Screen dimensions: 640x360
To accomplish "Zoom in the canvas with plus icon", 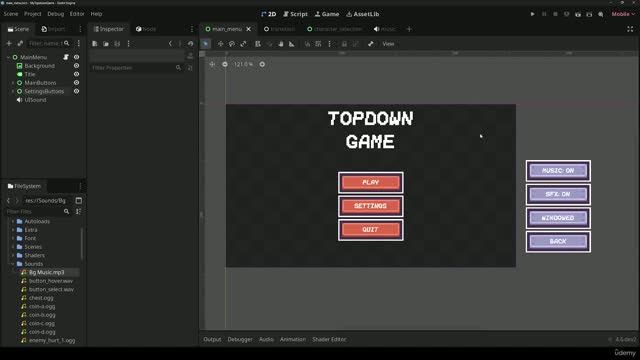I will (x=262, y=64).
